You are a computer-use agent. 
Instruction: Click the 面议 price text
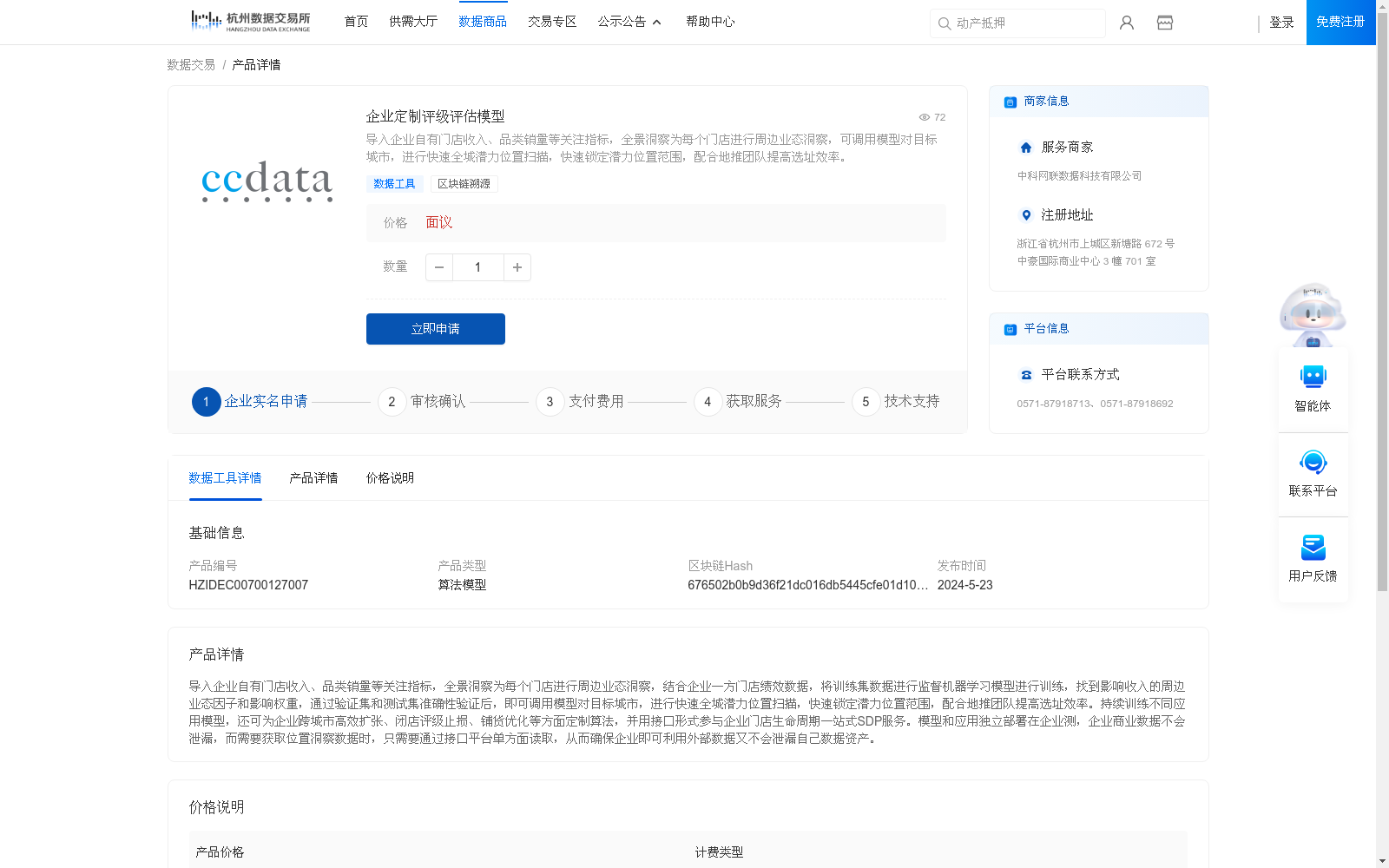point(439,223)
